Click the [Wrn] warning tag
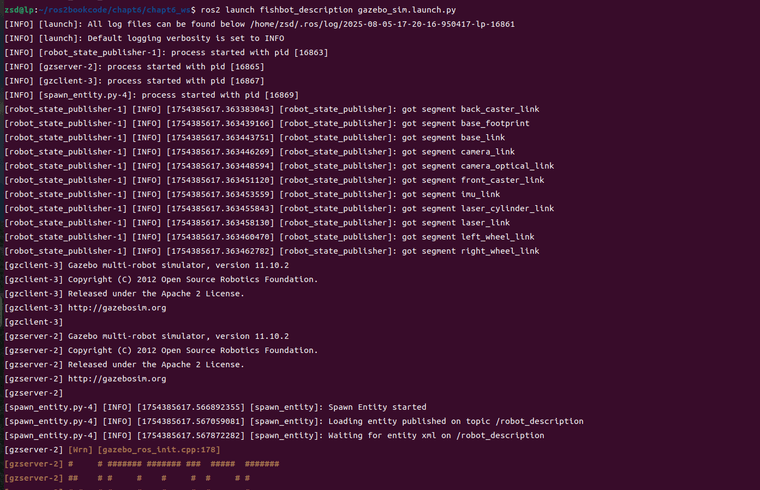 coord(80,450)
